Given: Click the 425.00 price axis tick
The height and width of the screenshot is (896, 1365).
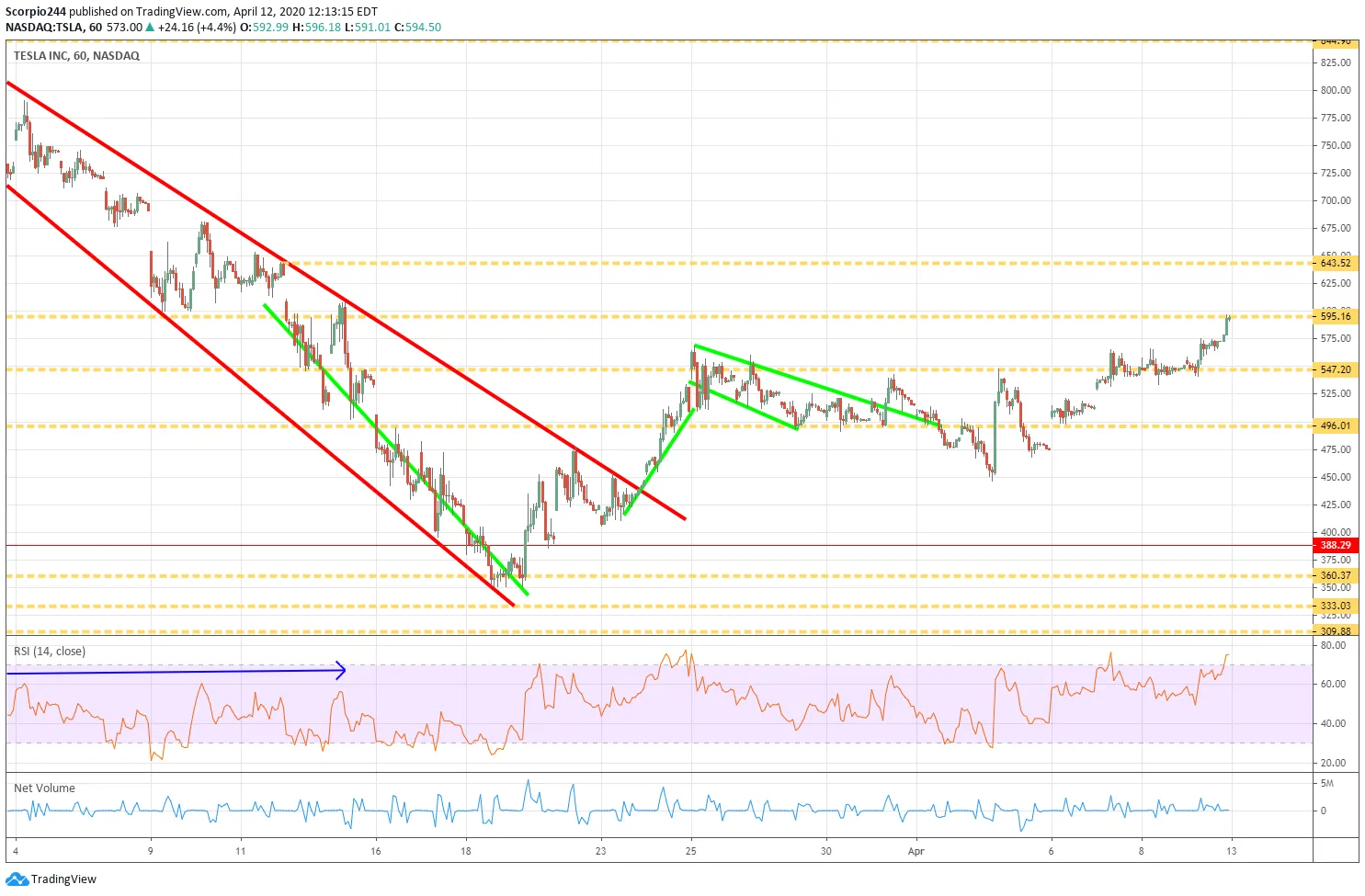Looking at the screenshot, I should click(x=1336, y=505).
